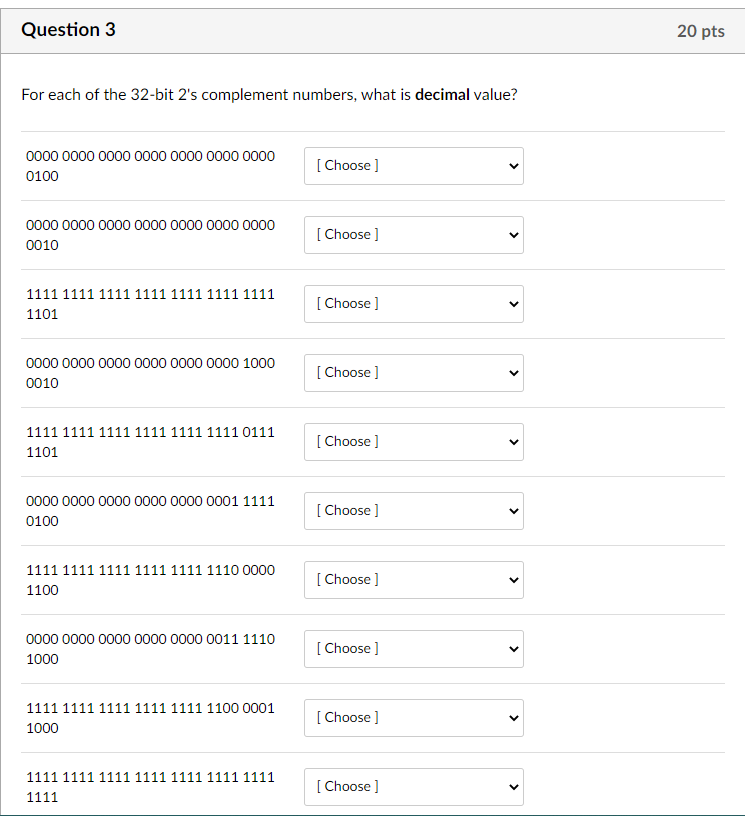This screenshot has width=745, height=816.
Task: Click the 20 pts label
Action: tap(700, 31)
